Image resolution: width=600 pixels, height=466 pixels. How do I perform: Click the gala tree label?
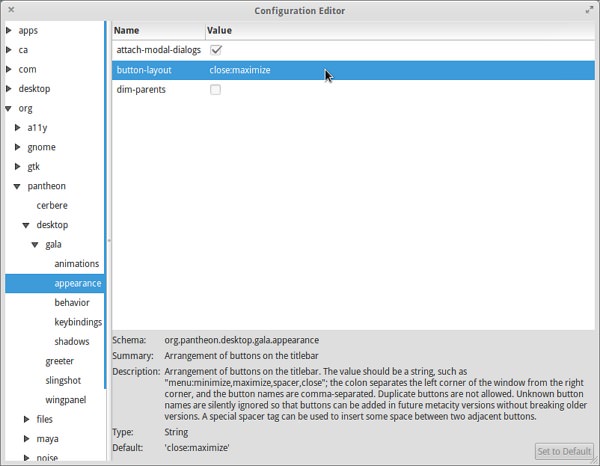[53, 244]
